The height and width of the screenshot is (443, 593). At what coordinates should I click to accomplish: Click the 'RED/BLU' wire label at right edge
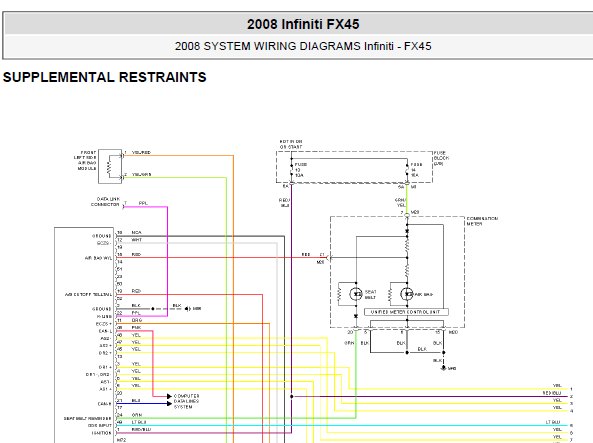[551, 393]
